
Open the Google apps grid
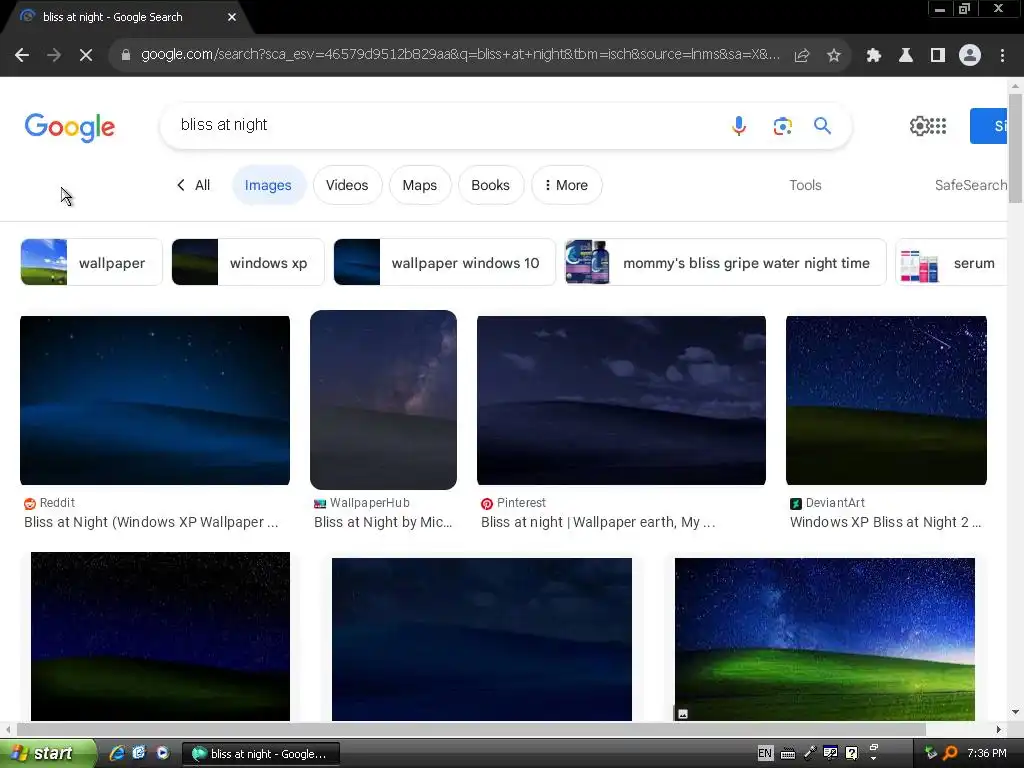coord(938,125)
